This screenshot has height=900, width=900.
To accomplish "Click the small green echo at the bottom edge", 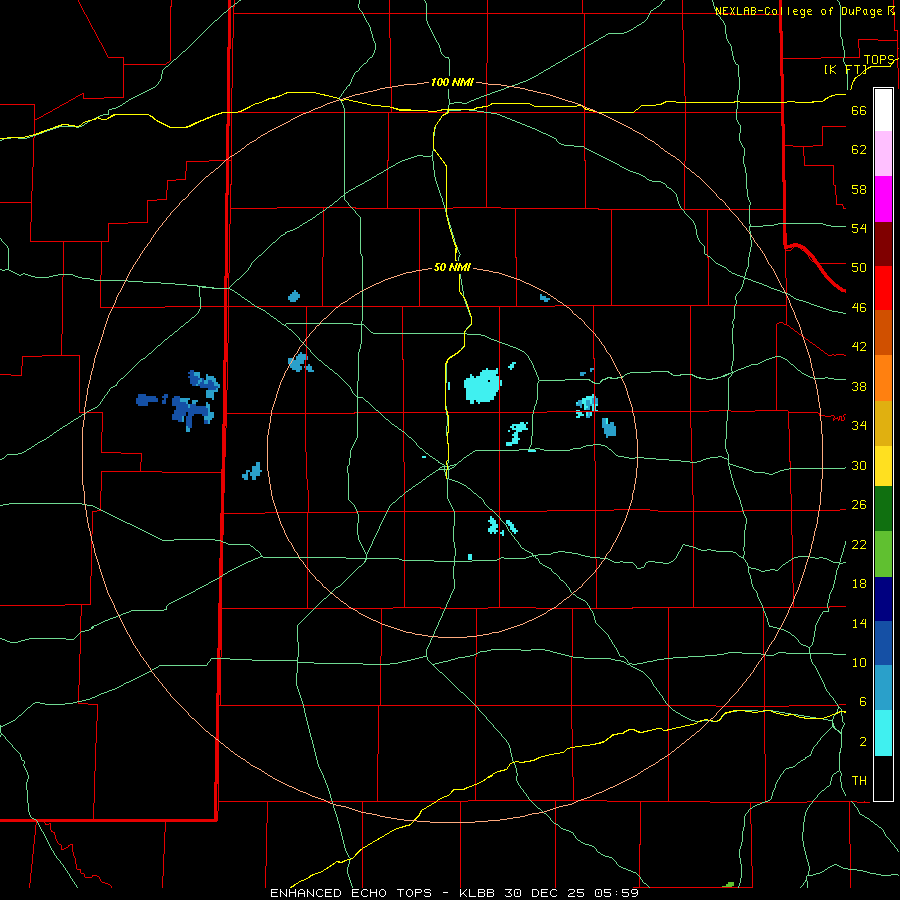I will pyautogui.click(x=729, y=885).
